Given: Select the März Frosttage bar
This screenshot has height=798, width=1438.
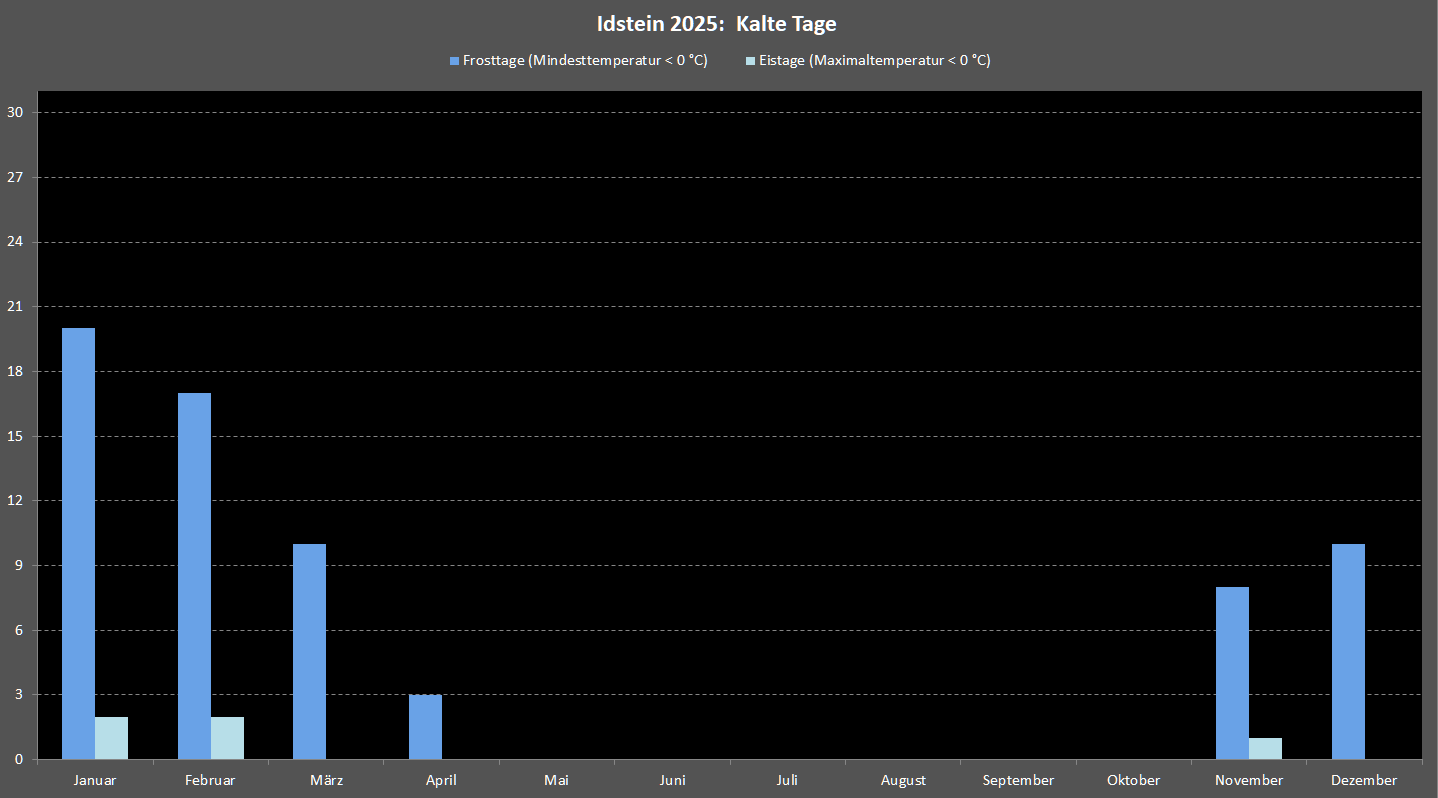Looking at the screenshot, I should pos(309,651).
